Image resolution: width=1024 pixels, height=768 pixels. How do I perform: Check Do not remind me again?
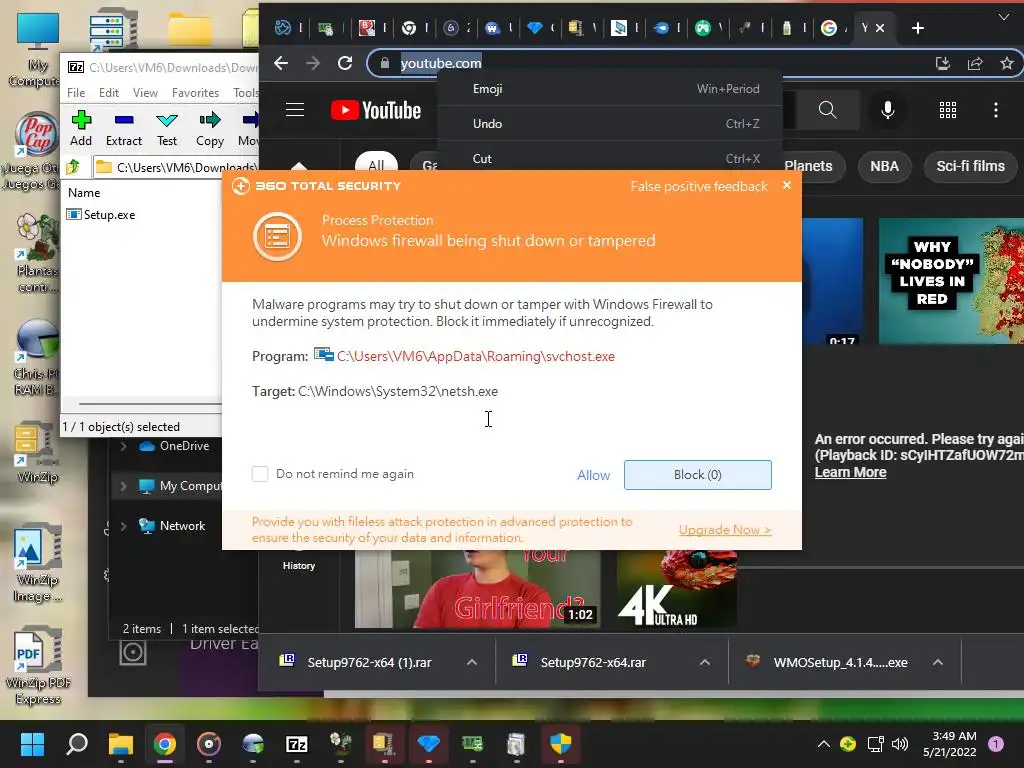(260, 474)
